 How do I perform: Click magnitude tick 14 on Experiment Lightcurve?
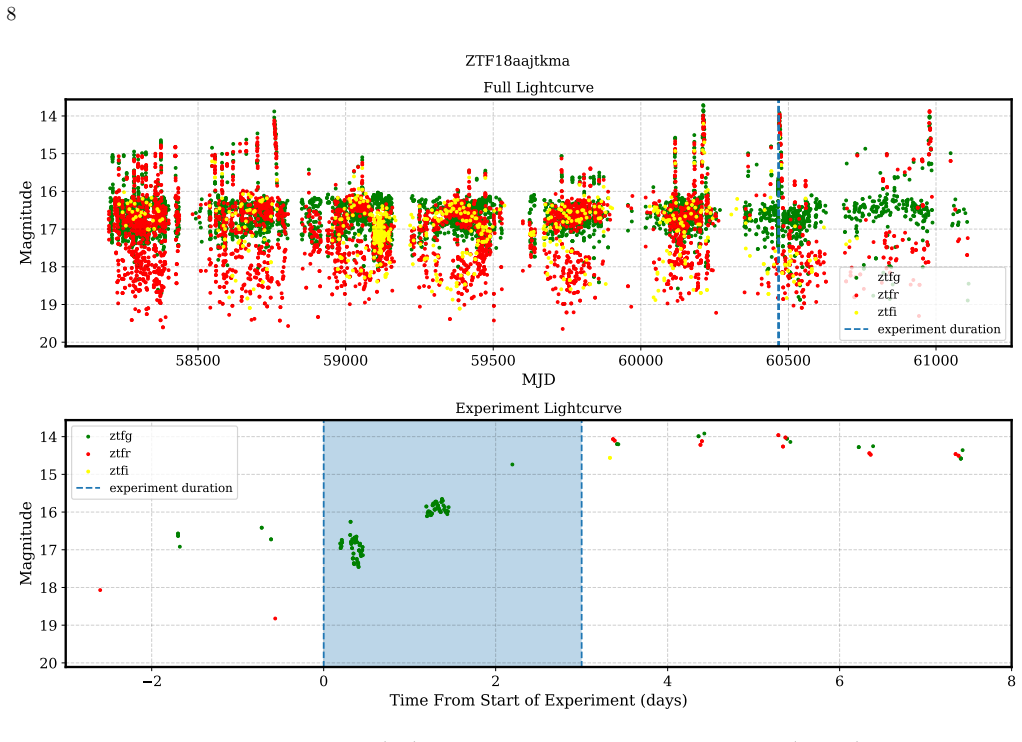click(x=48, y=437)
